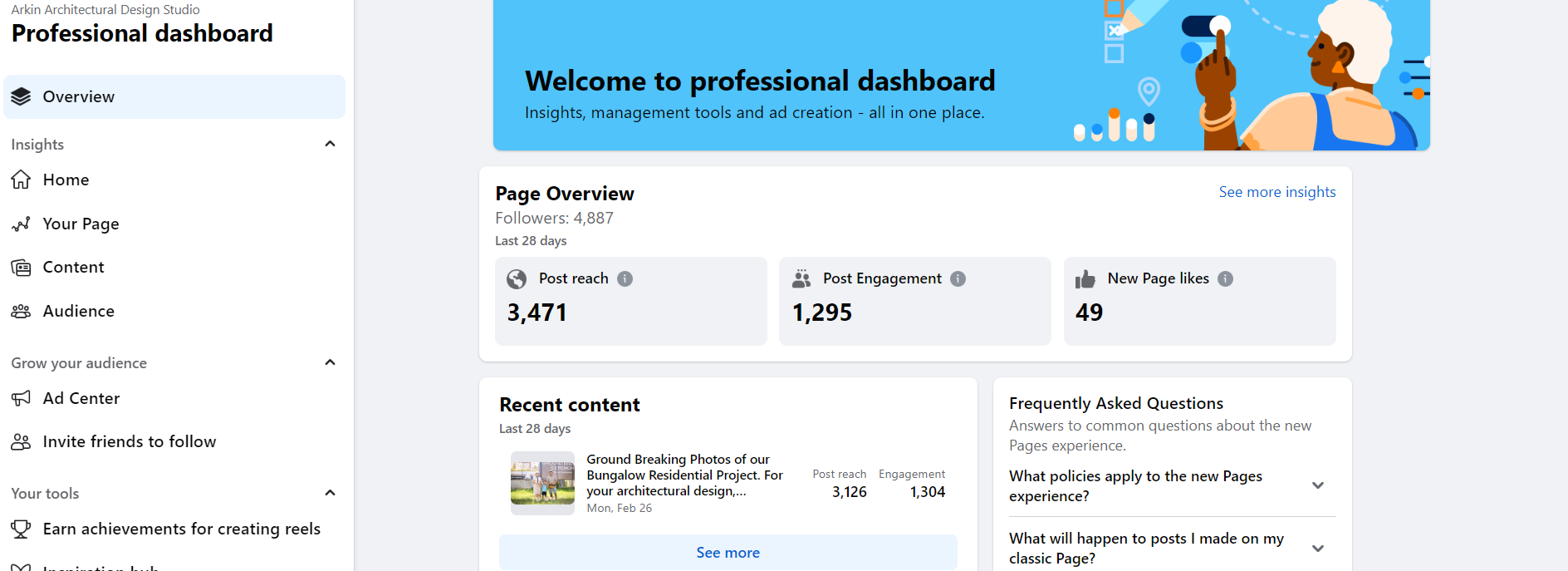Click the Invite friends icon

point(21,441)
